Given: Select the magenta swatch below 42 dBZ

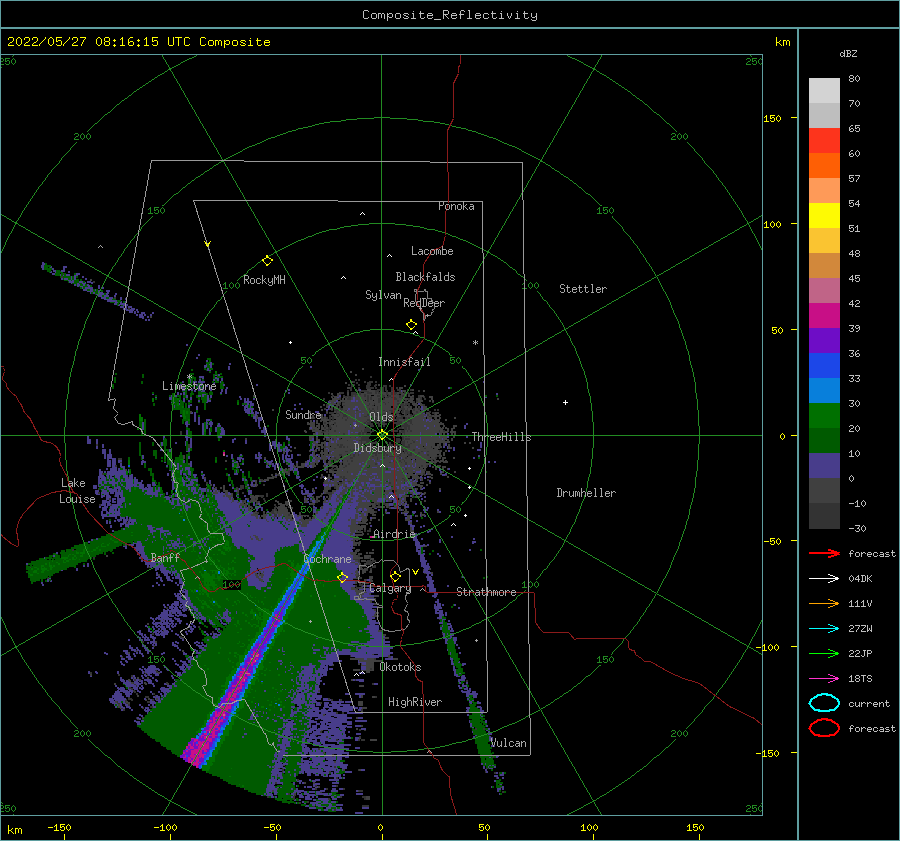Looking at the screenshot, I should pyautogui.click(x=824, y=316).
